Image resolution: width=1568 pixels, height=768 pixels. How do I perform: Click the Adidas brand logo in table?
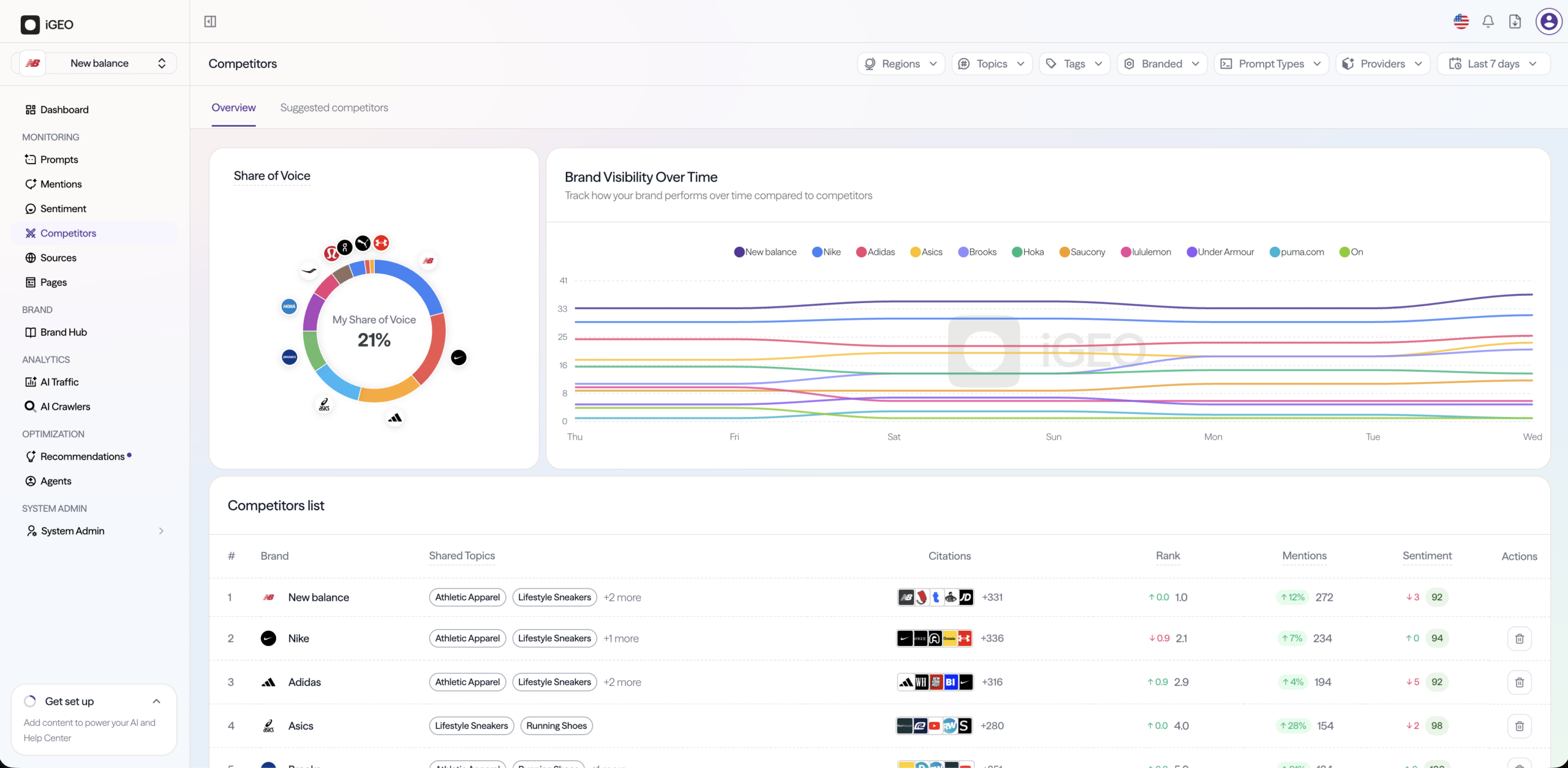click(268, 682)
